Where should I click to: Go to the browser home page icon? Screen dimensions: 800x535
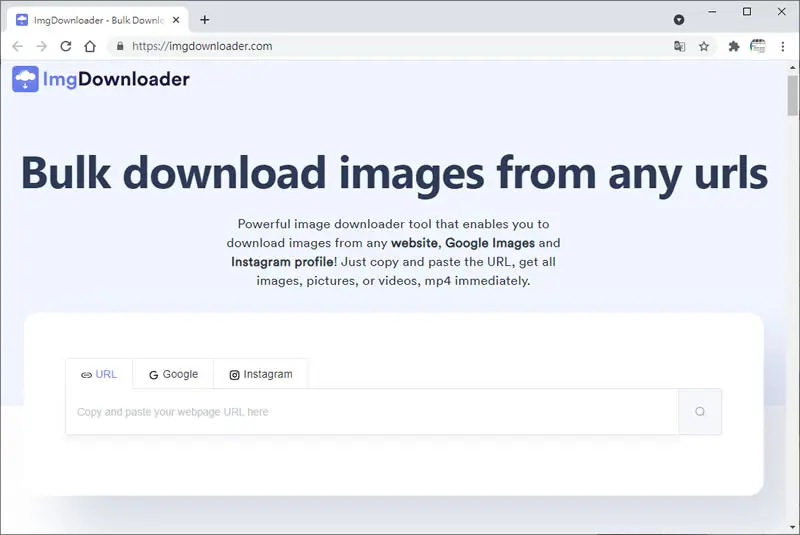pos(90,46)
